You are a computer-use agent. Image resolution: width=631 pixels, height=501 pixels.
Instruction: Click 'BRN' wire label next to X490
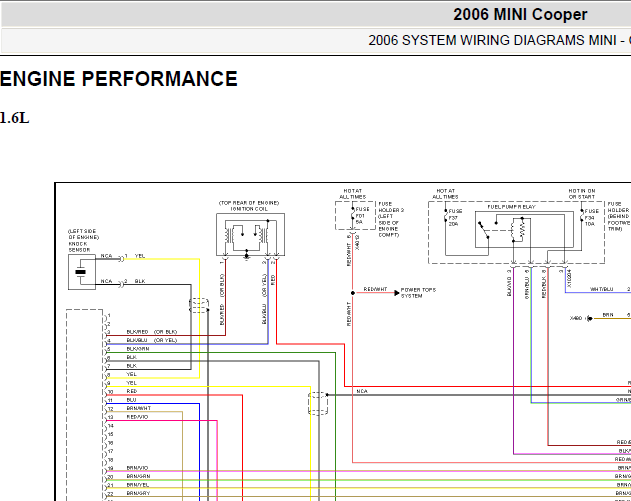click(608, 315)
